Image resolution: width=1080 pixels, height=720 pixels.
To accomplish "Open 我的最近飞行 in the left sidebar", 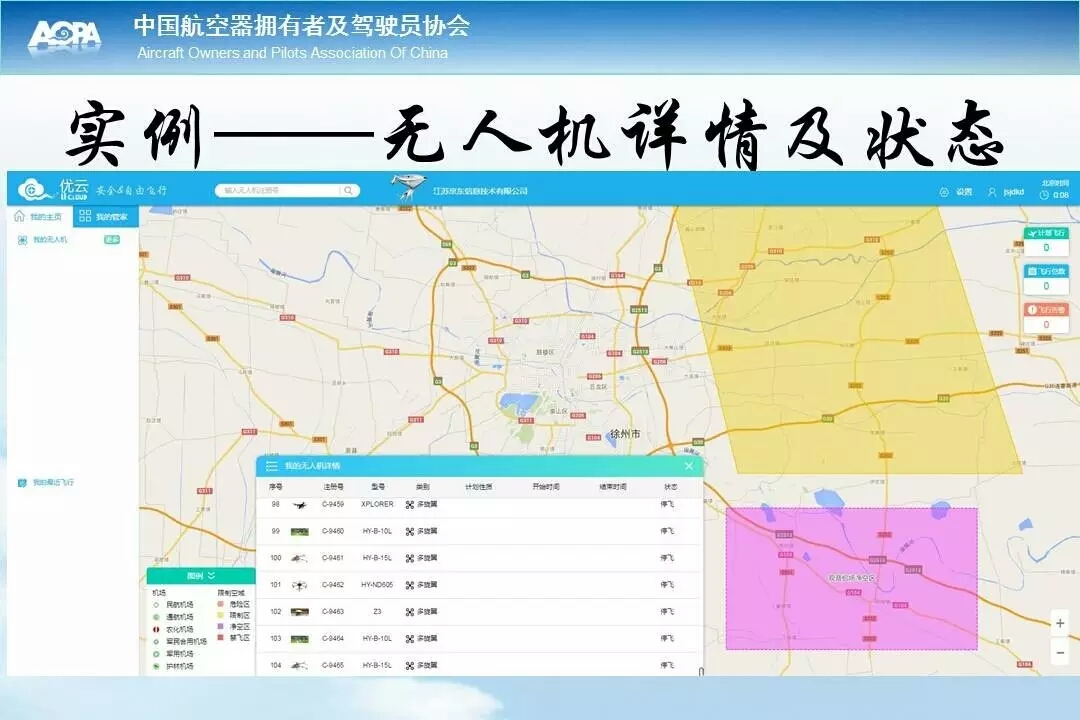I will (x=53, y=482).
